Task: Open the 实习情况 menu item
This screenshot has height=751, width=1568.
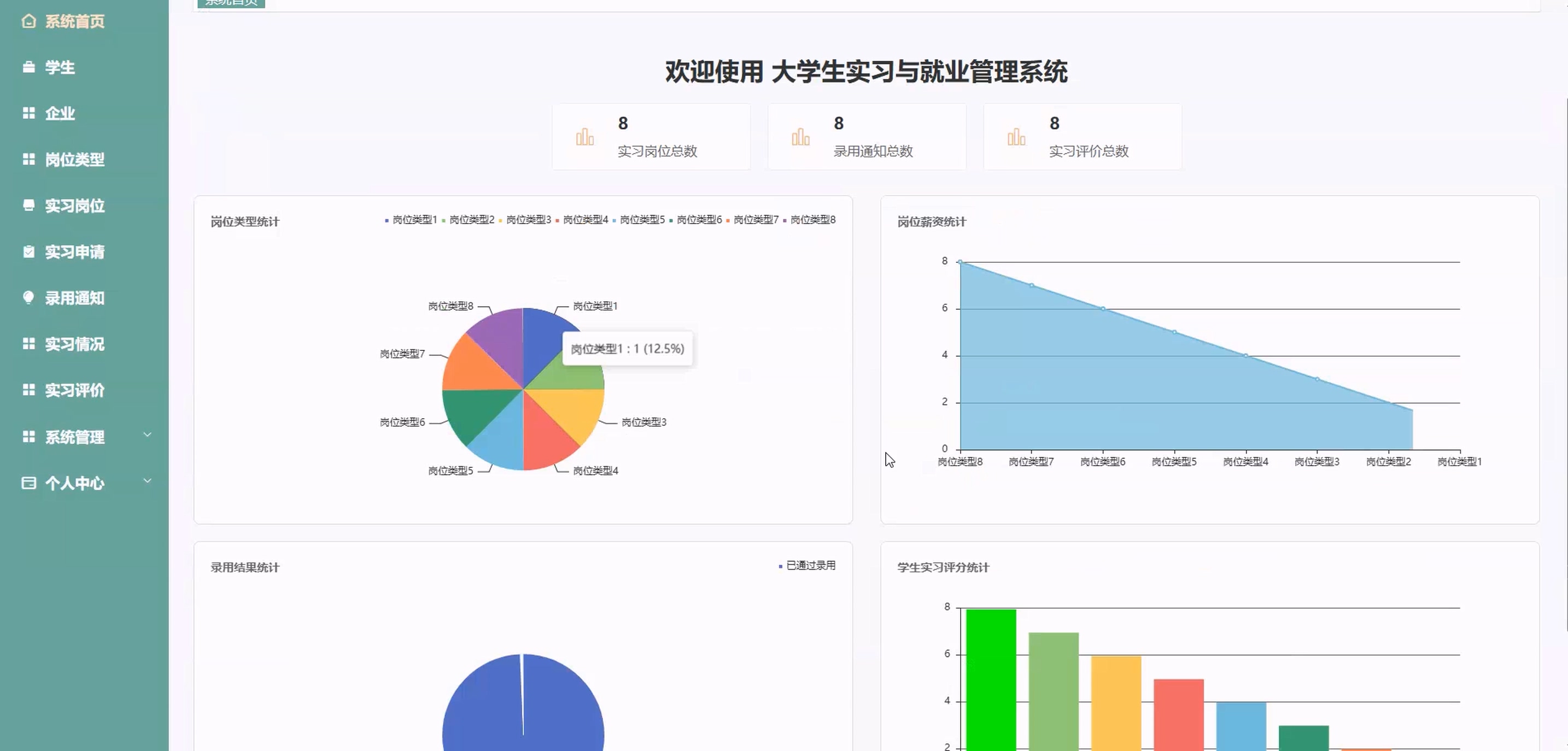Action: point(74,344)
